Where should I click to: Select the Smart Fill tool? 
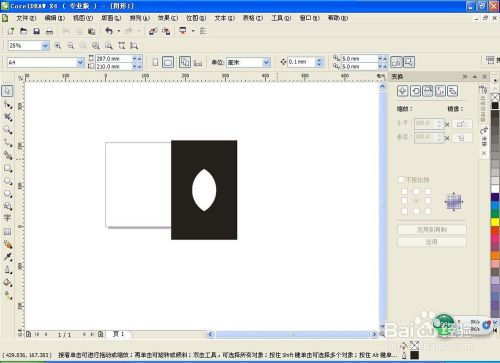pyautogui.click(x=7, y=155)
